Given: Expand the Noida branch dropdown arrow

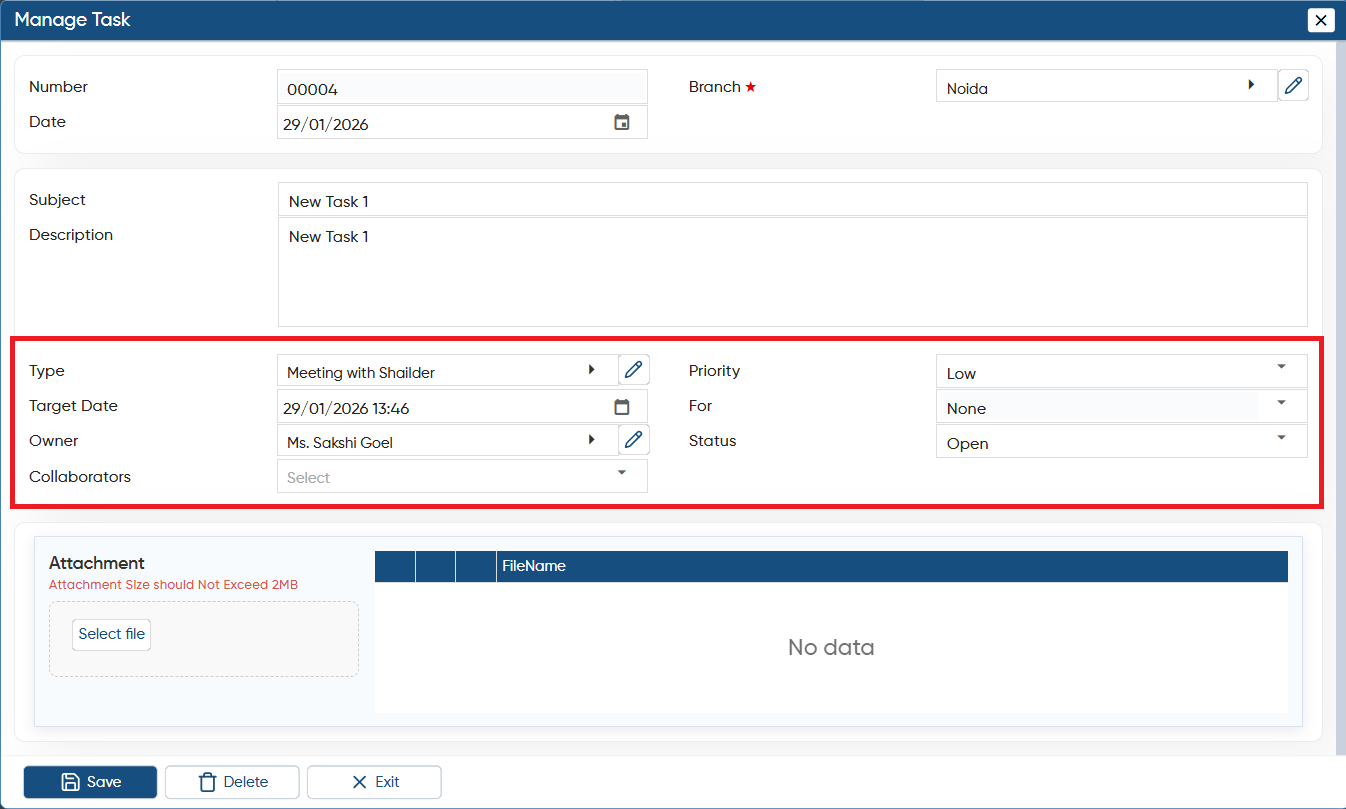Looking at the screenshot, I should (1251, 86).
